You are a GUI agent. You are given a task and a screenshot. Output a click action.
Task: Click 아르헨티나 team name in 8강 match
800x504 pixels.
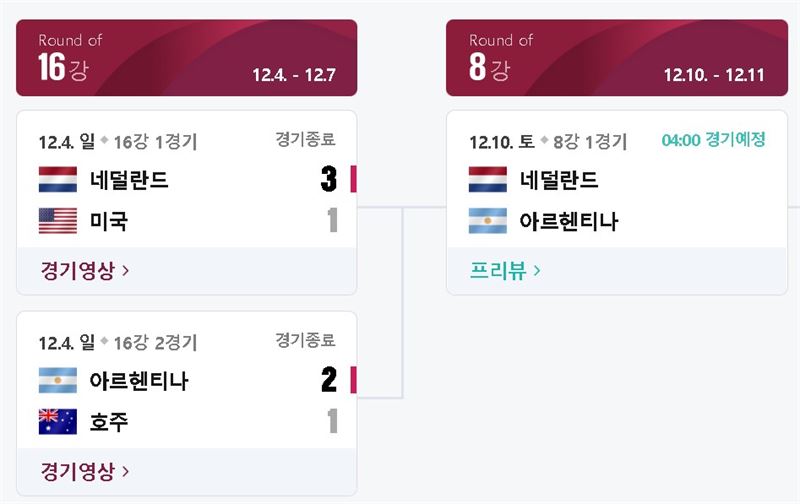[569, 221]
